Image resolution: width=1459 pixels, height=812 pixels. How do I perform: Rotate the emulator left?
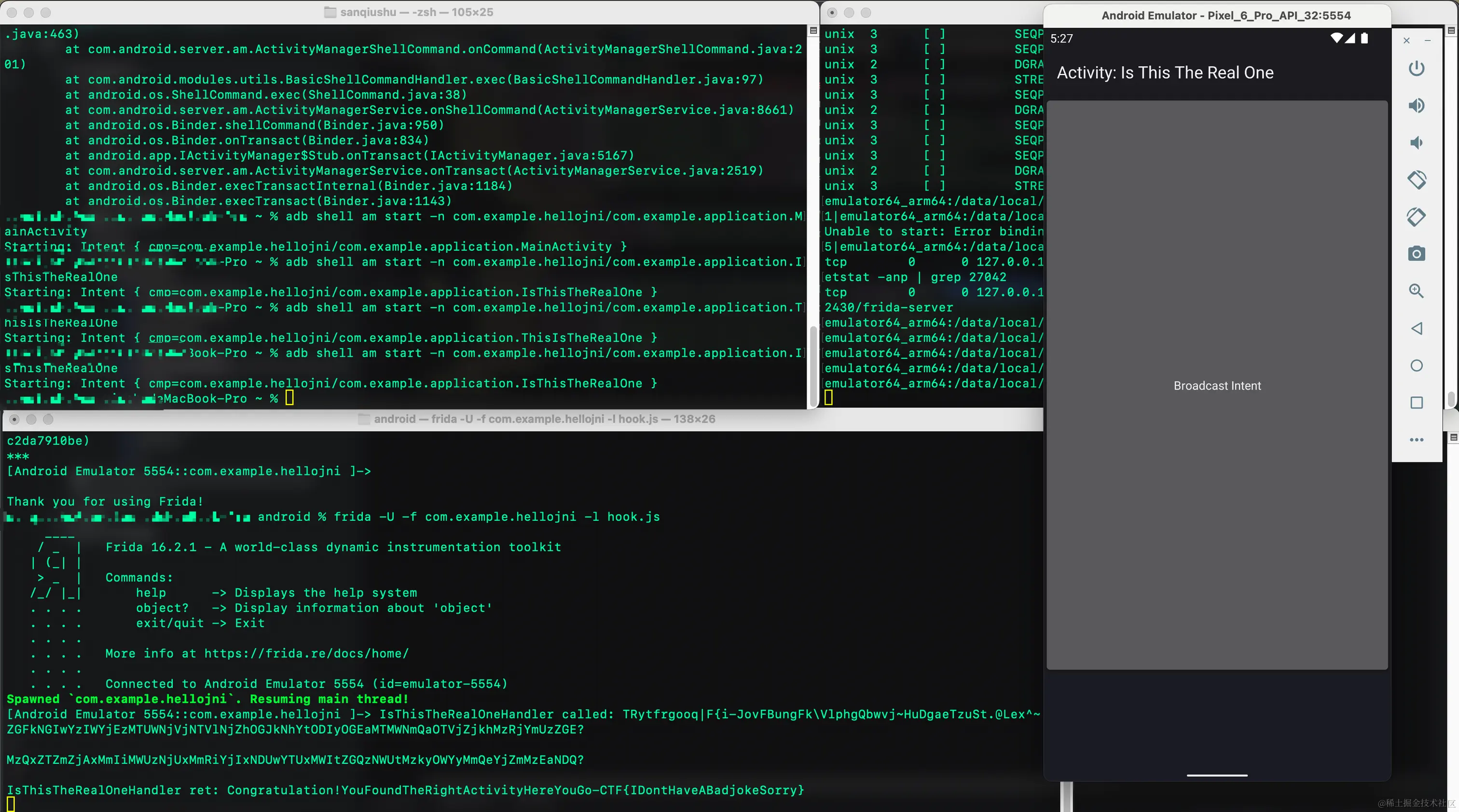click(x=1416, y=180)
